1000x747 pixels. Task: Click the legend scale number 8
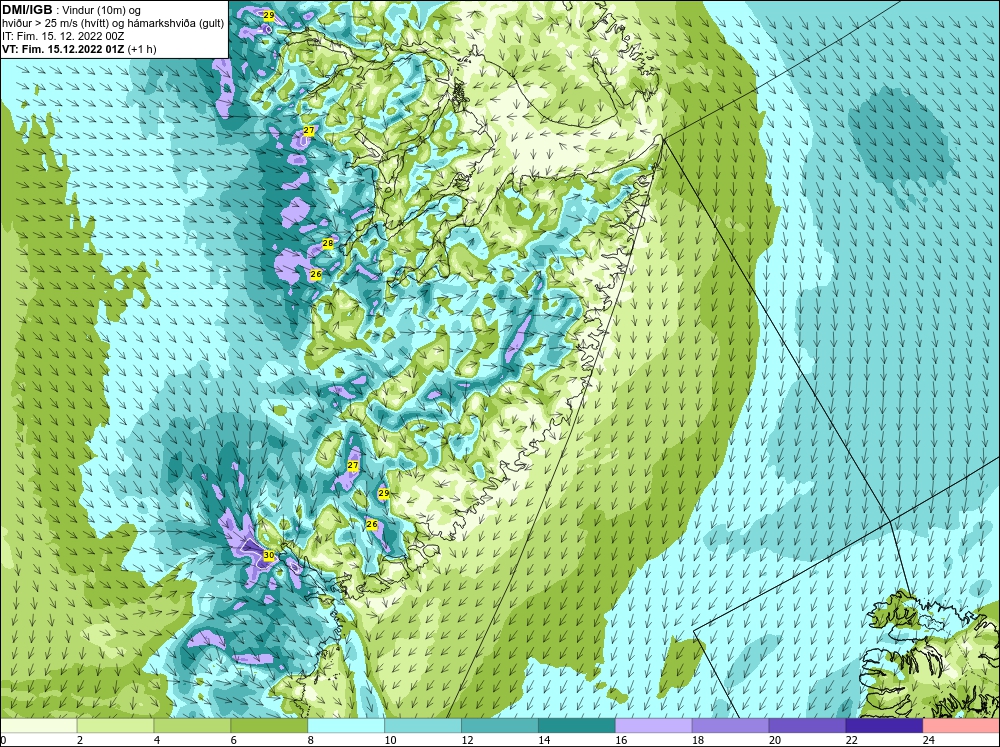(x=311, y=740)
